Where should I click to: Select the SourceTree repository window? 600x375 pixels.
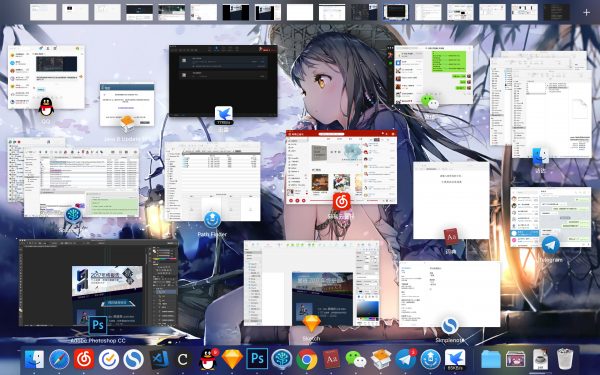point(81,182)
